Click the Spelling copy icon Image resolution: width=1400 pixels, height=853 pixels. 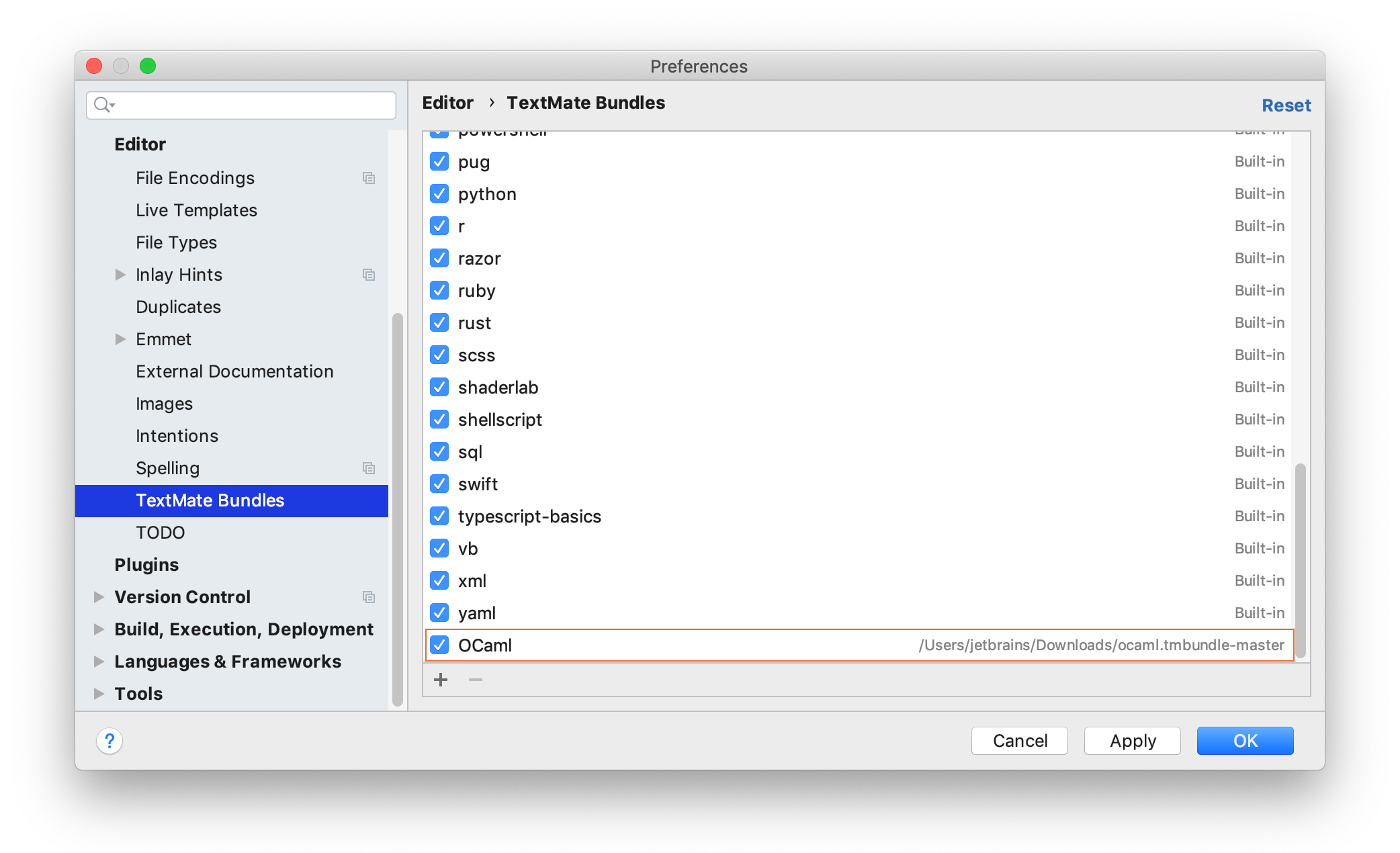(x=369, y=467)
